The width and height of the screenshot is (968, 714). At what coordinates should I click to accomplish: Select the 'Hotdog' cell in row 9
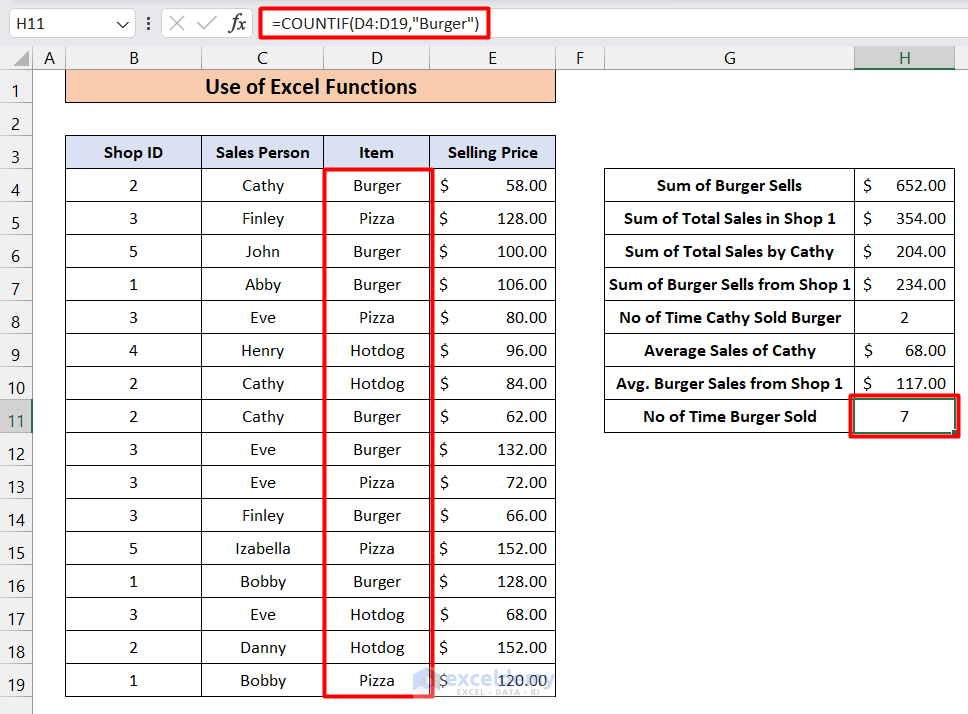point(377,351)
